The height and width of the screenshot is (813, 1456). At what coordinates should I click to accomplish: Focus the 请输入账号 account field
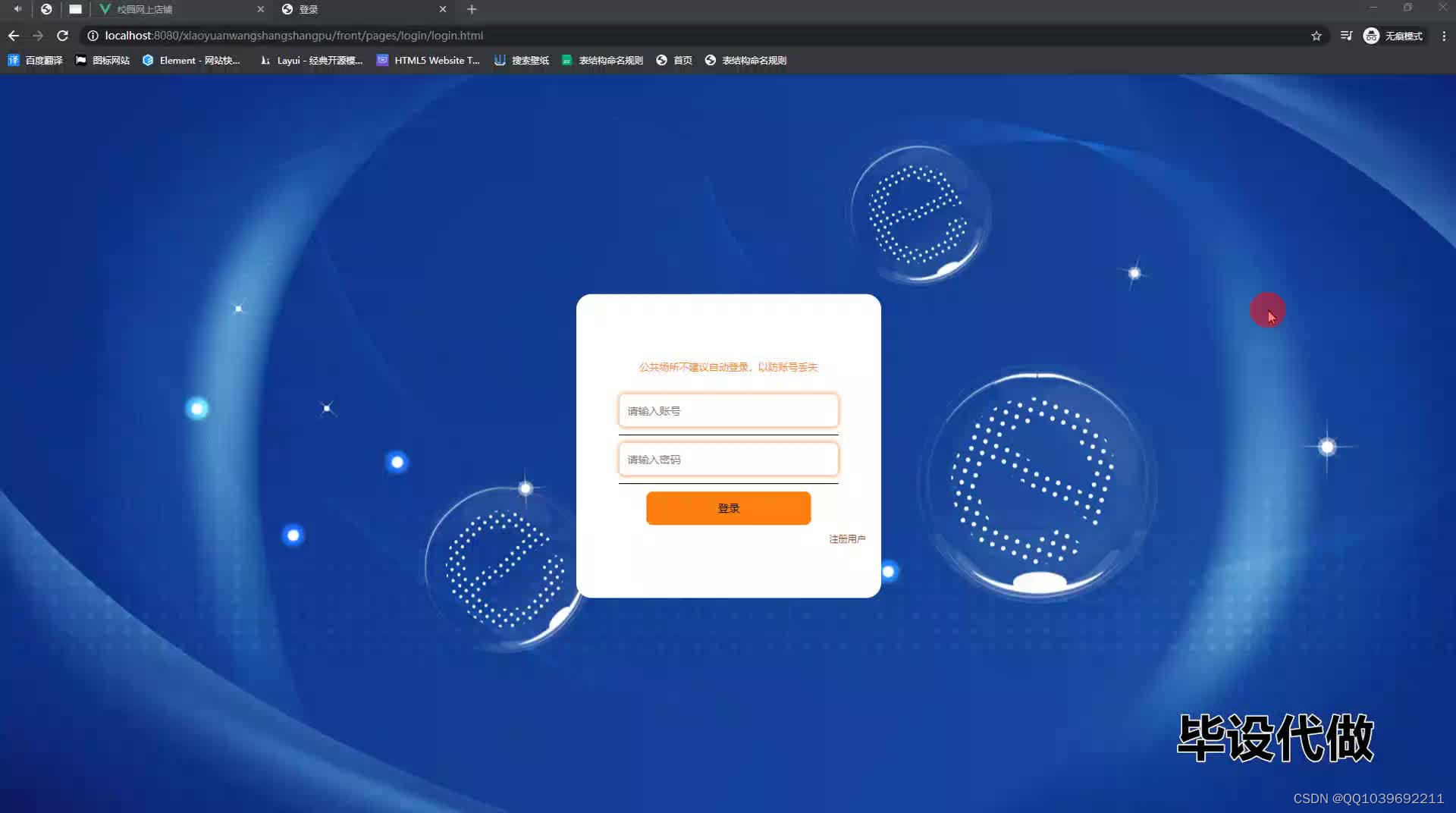tap(728, 411)
